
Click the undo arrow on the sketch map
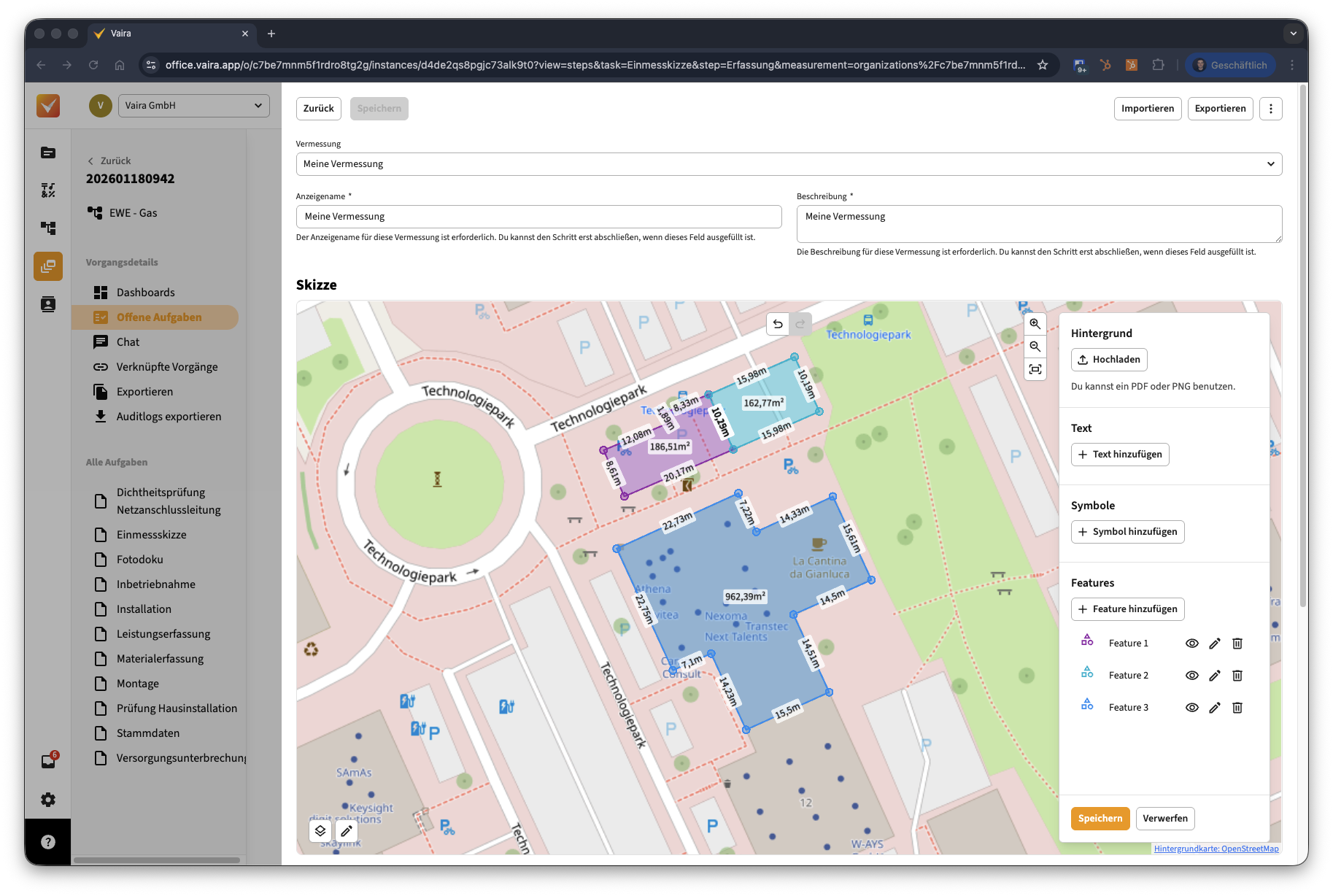[x=778, y=324]
